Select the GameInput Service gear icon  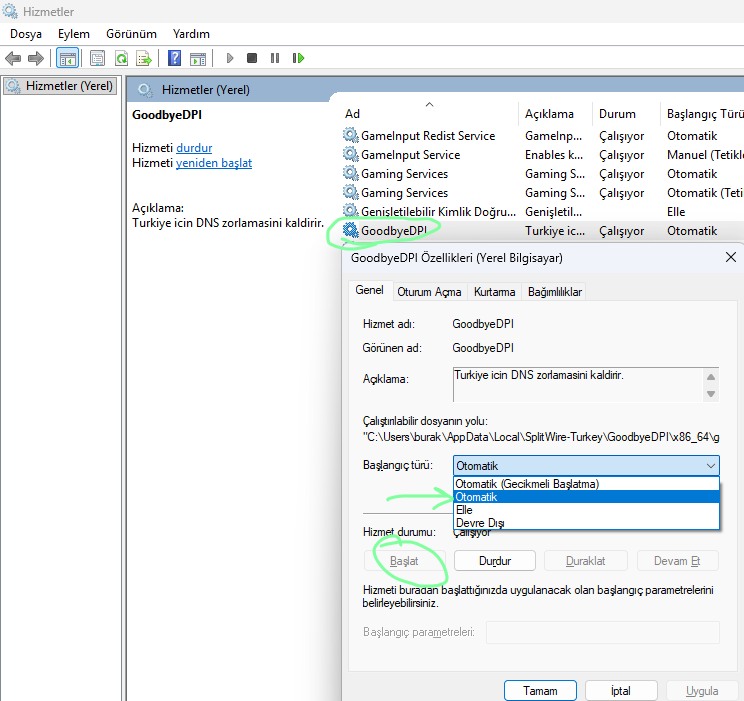(x=351, y=154)
